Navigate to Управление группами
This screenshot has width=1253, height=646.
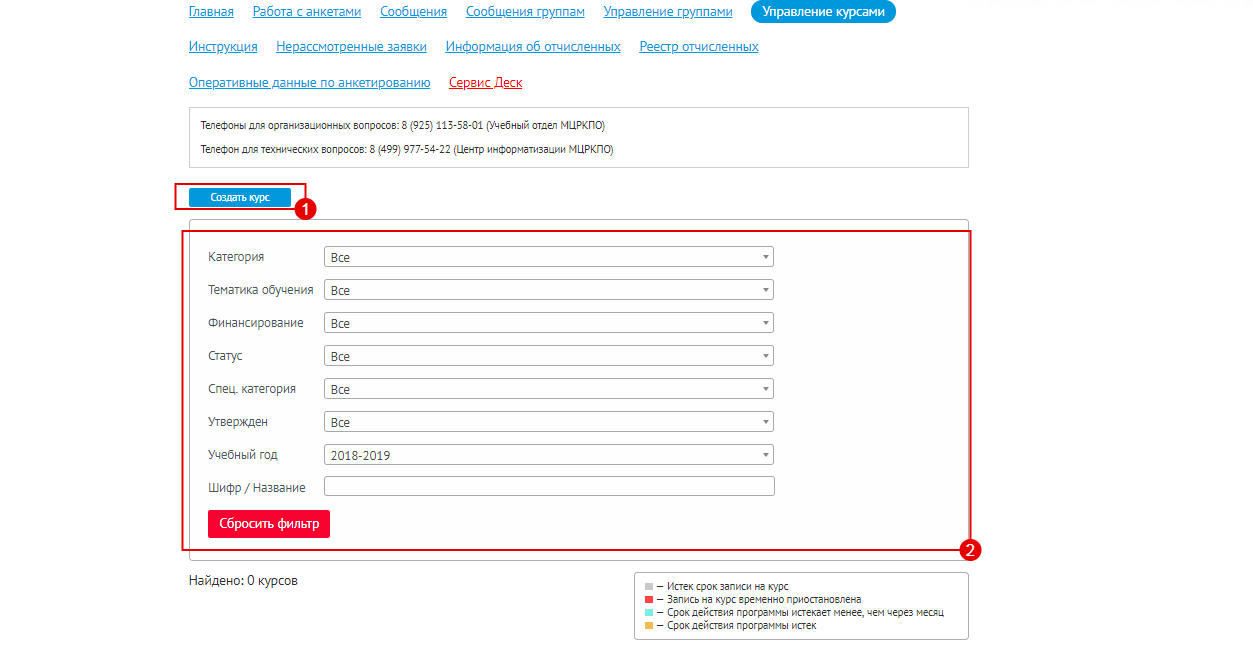(668, 12)
